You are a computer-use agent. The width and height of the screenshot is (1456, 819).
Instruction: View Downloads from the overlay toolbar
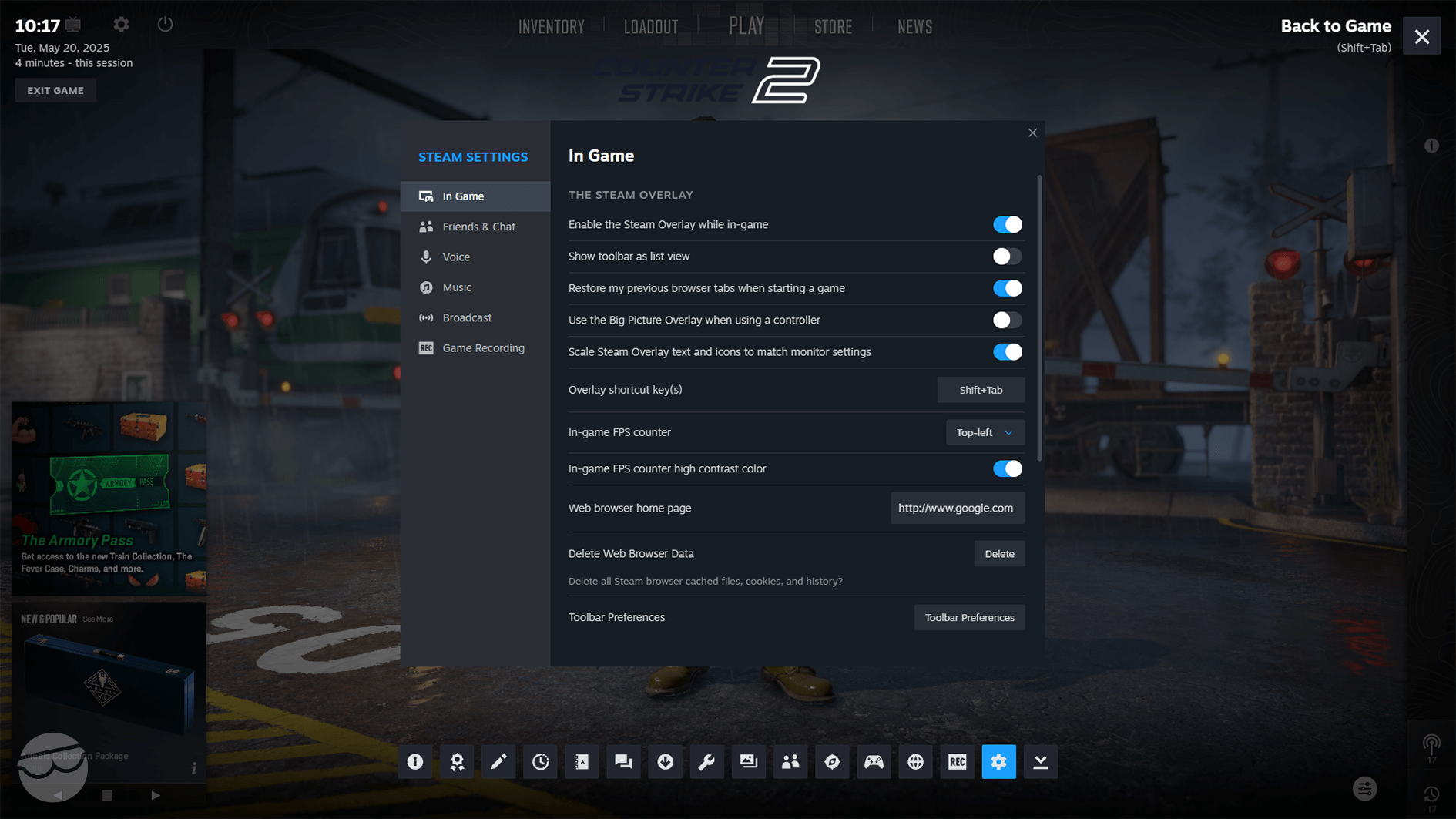[665, 761]
